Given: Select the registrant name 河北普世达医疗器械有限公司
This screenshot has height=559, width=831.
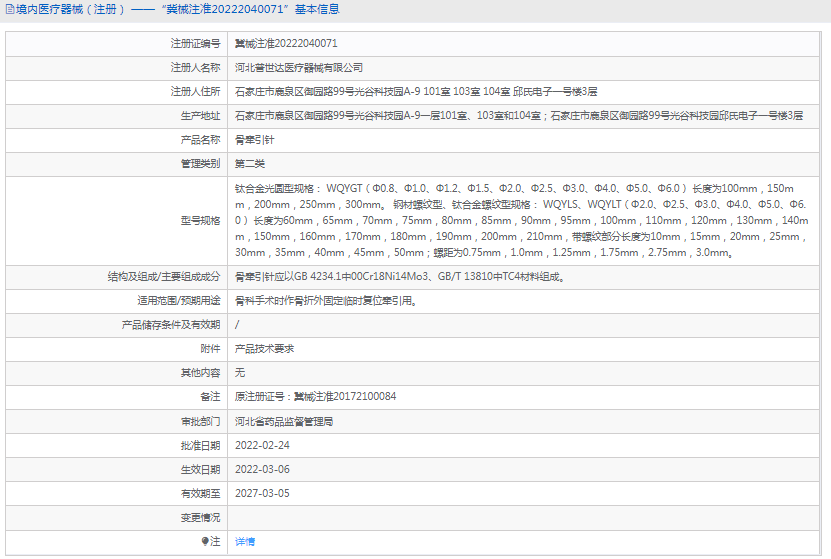Looking at the screenshot, I should coord(299,67).
